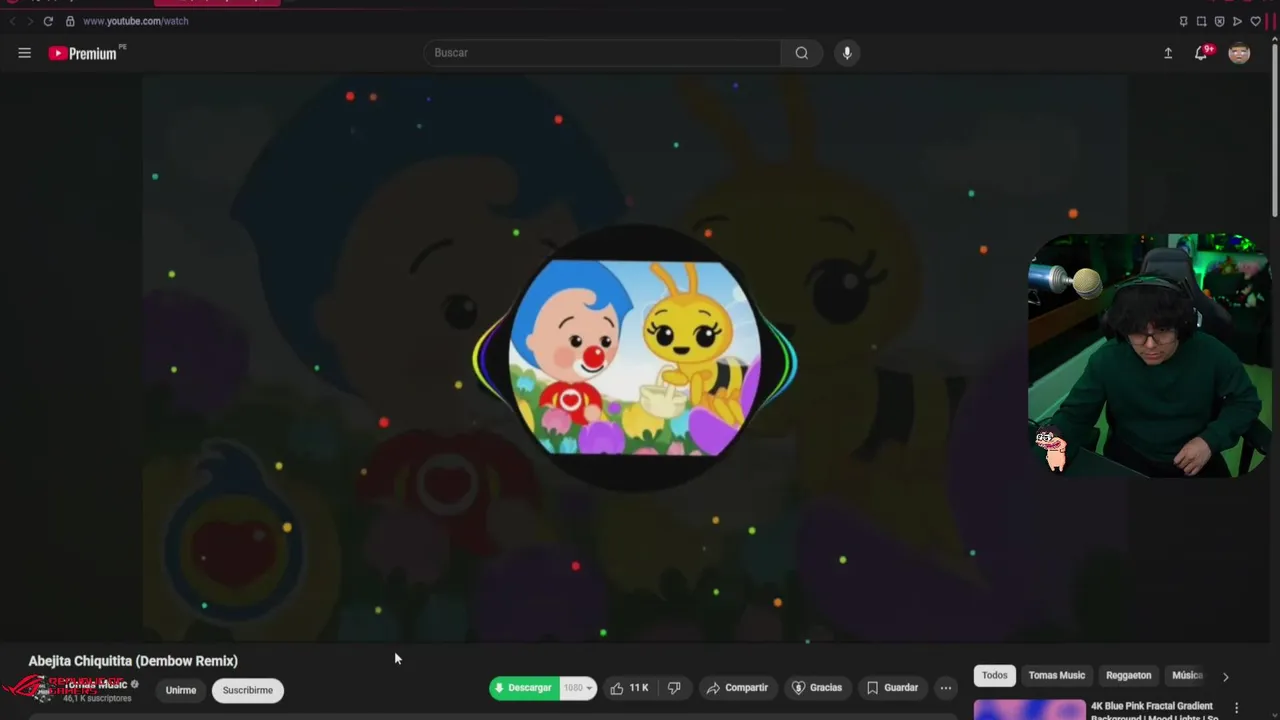The height and width of the screenshot is (720, 1280).
Task: Open the YouTube hamburger guide menu
Action: pos(24,53)
